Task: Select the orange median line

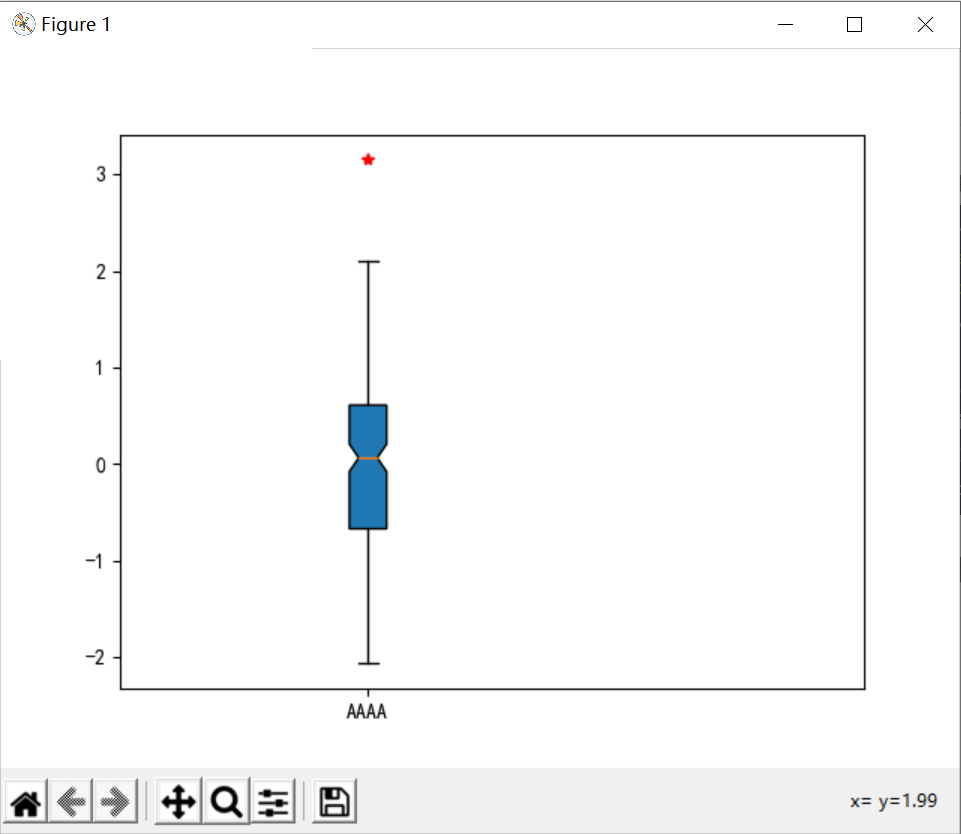Action: click(x=367, y=457)
